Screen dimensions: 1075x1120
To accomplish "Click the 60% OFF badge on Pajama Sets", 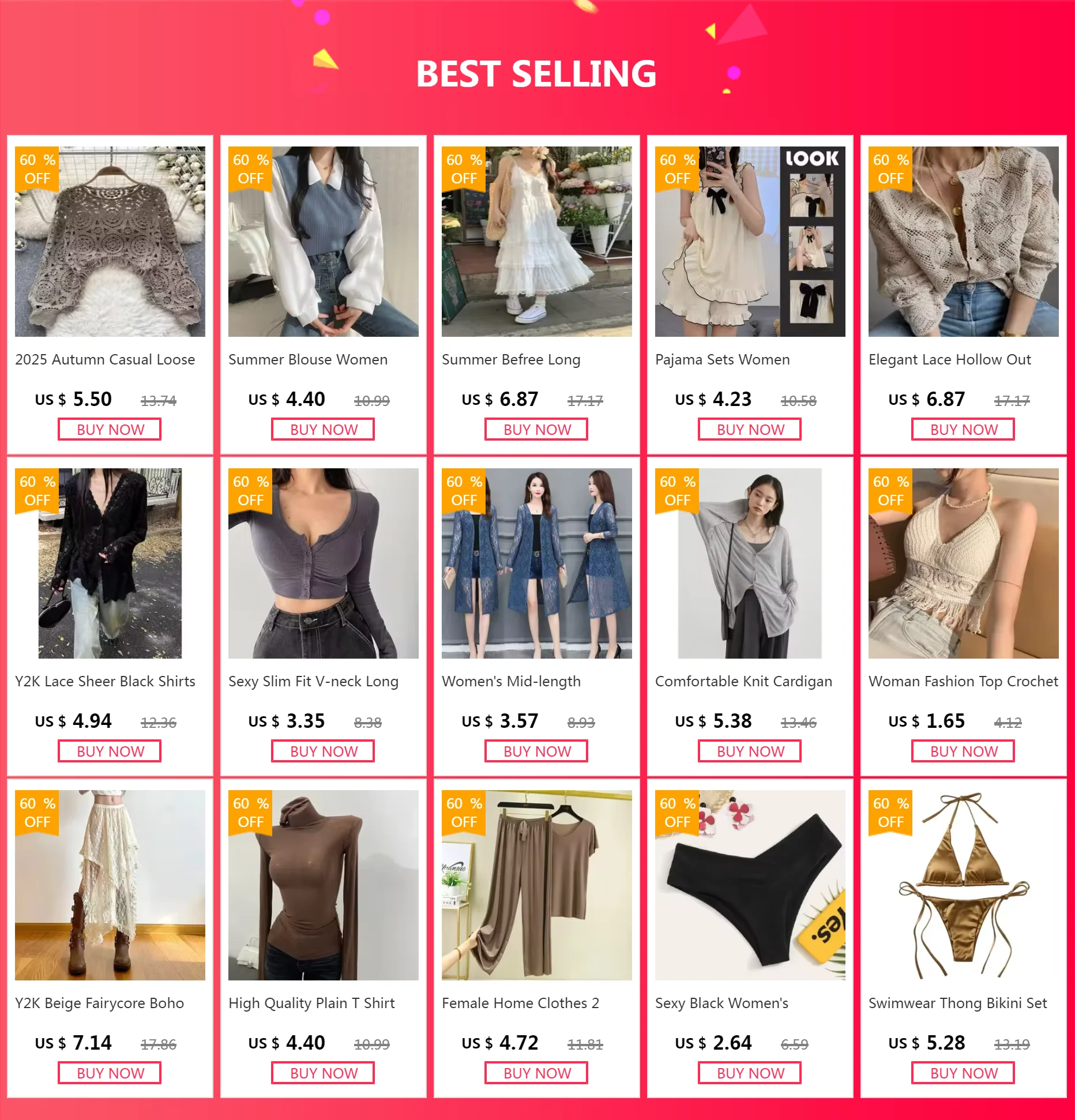I will (x=677, y=169).
